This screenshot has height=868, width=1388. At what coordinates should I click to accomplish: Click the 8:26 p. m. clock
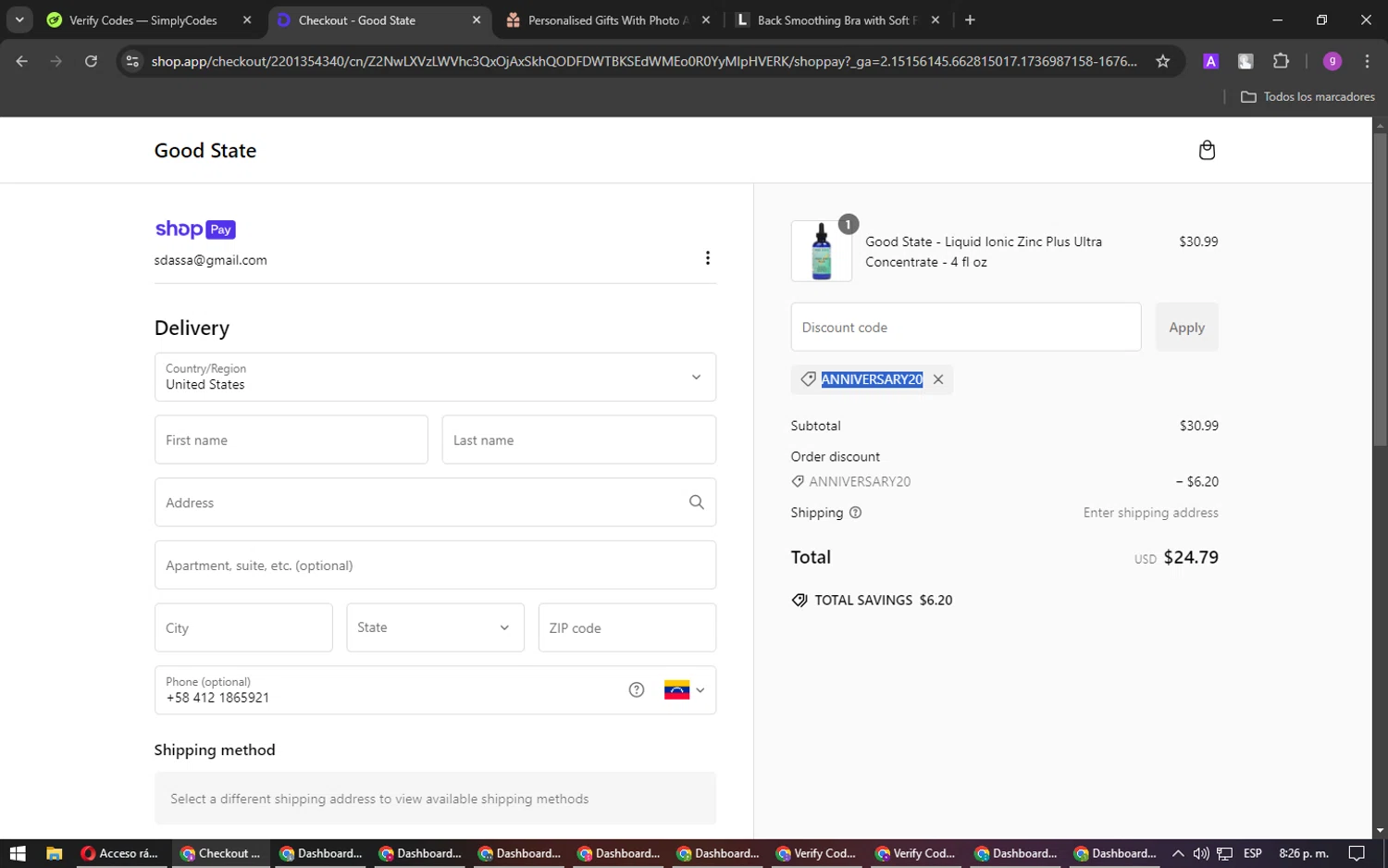coord(1303,853)
